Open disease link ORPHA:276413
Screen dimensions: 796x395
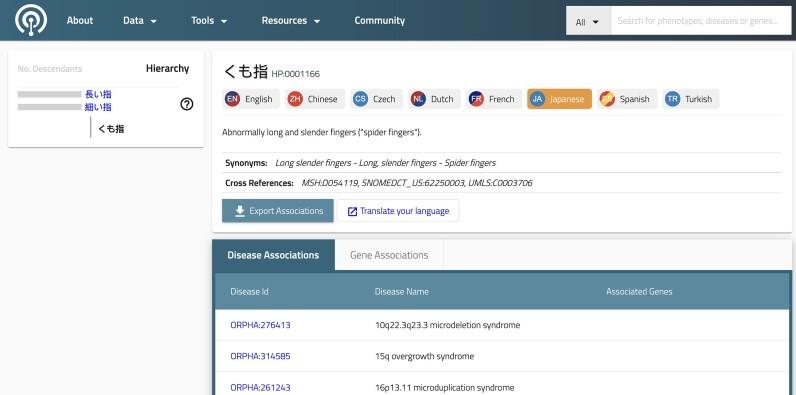[x=260, y=325]
